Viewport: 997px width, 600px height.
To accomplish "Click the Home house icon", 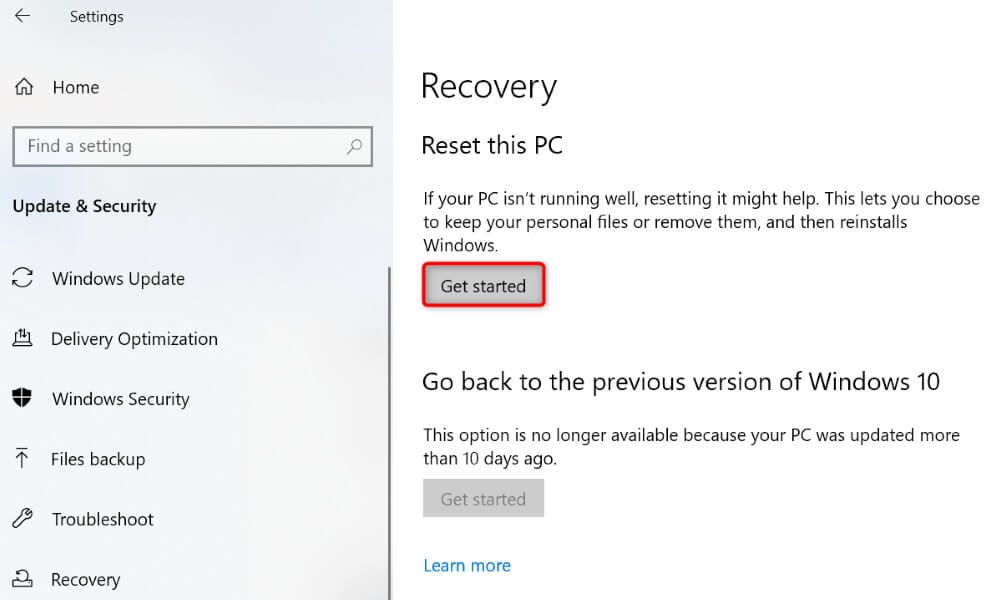I will tap(22, 87).
